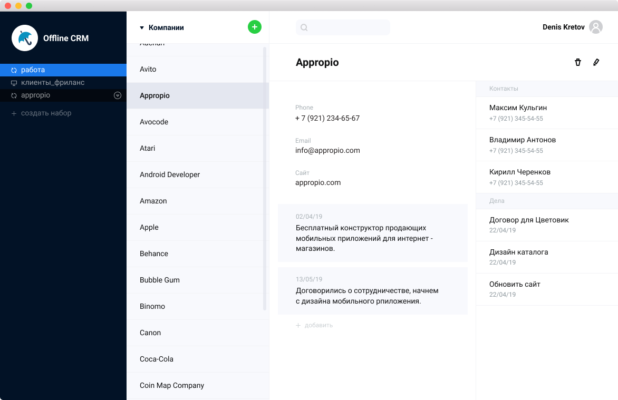Screen dimensions: 618x400
Task: Open the Denis Kretov user avatar
Action: click(596, 27)
